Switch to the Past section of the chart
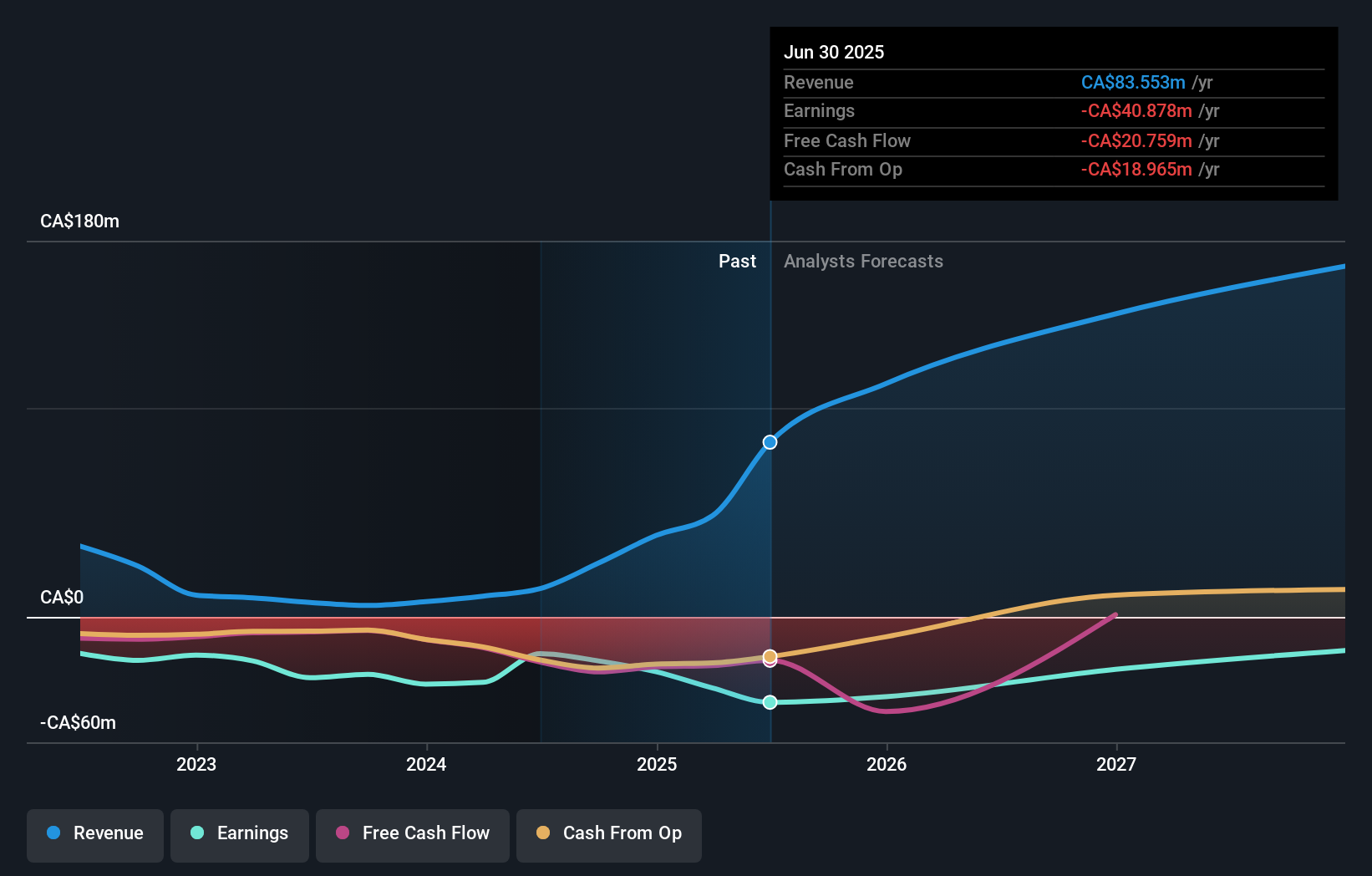 pyautogui.click(x=737, y=261)
